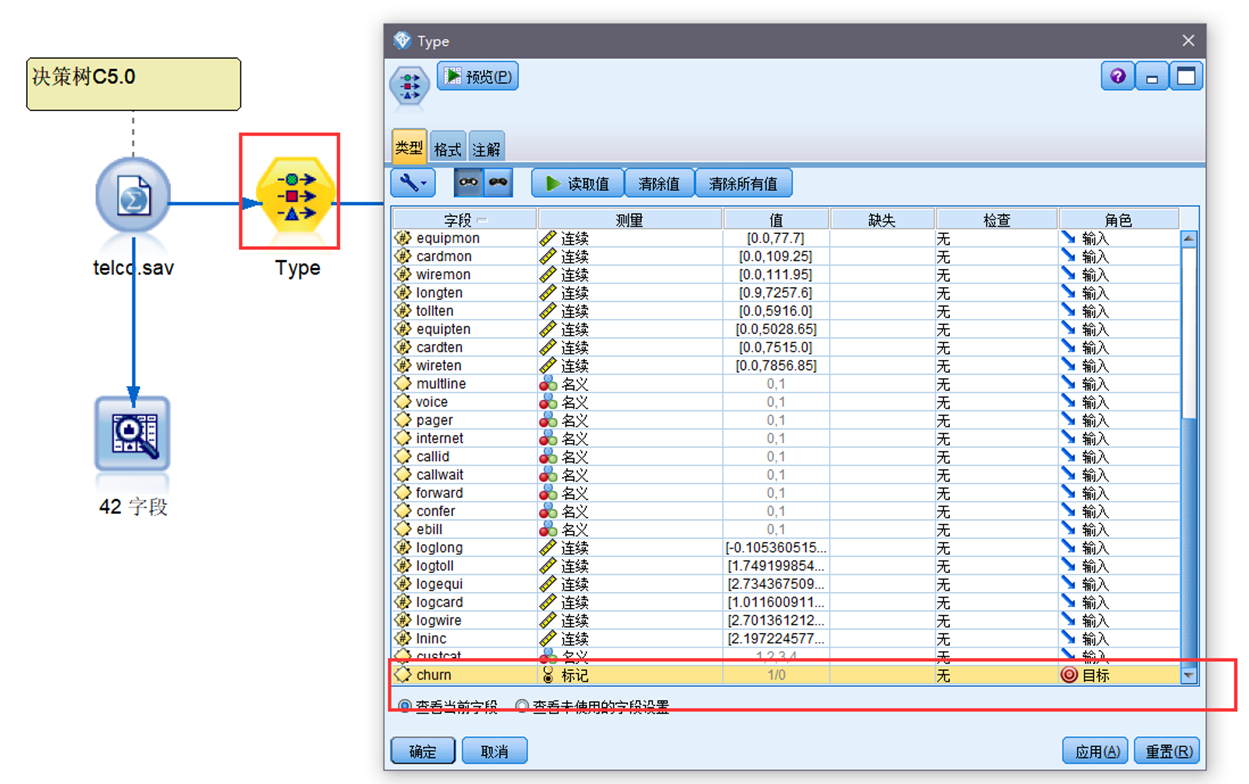Open measurement dropdown for multiline field
The width and height of the screenshot is (1249, 784).
(630, 384)
